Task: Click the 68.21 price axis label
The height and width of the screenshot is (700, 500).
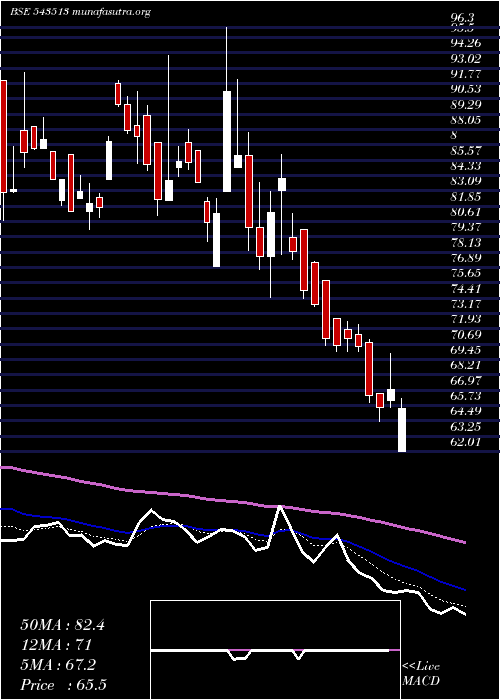Action: click(x=467, y=365)
